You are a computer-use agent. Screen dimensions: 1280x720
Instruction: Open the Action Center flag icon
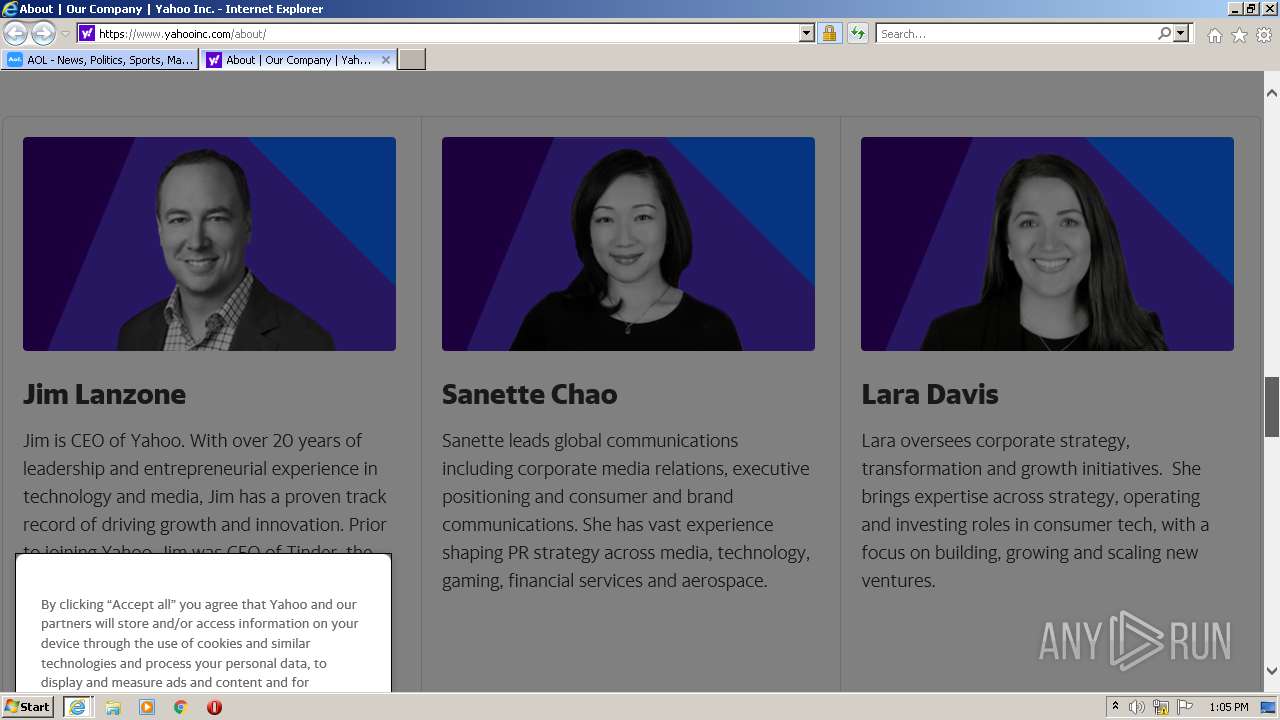coord(1185,707)
